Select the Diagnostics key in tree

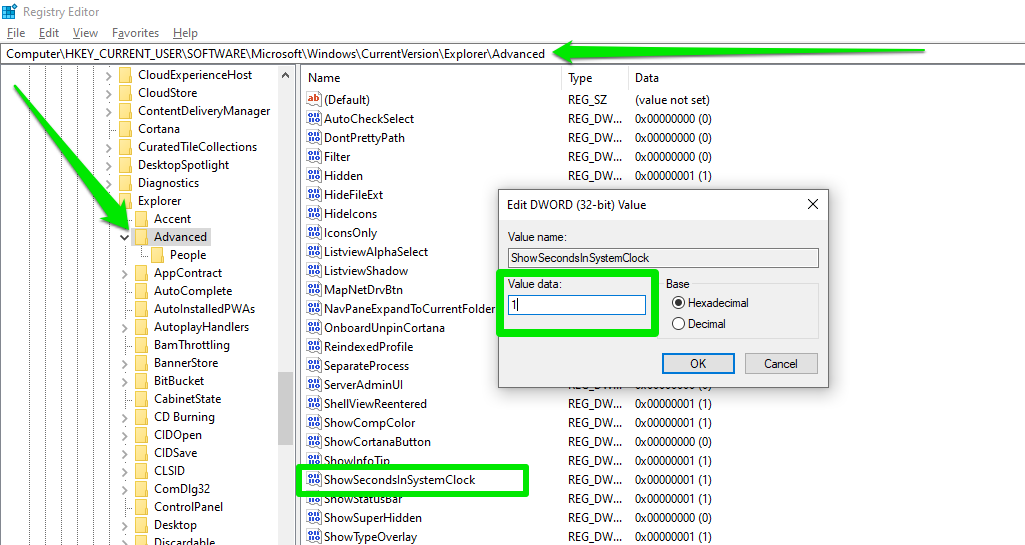[x=168, y=183]
